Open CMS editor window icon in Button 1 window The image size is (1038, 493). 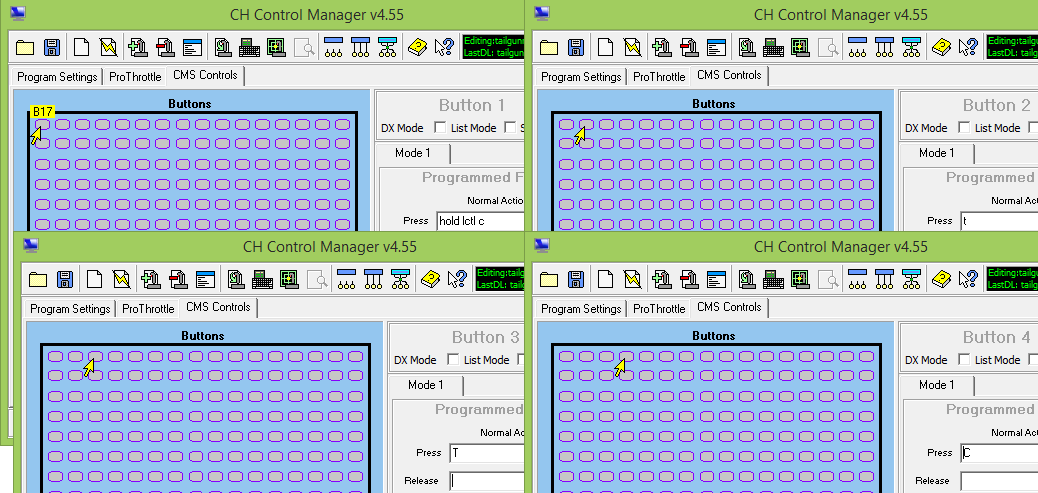pyautogui.click(x=192, y=47)
